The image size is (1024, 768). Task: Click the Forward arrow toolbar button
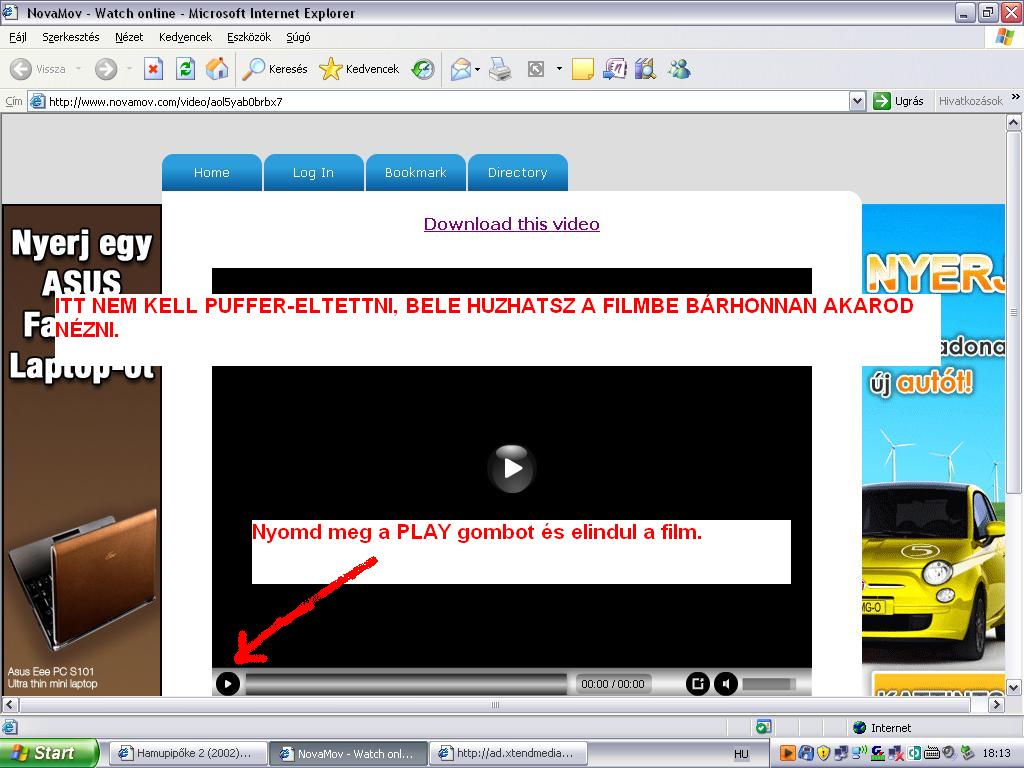(x=106, y=69)
